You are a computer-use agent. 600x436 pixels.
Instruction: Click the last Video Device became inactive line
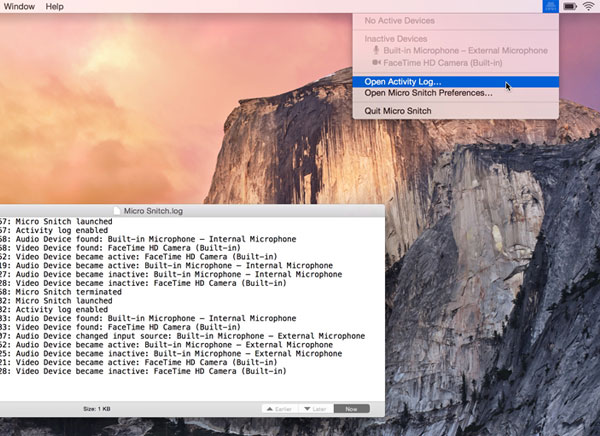point(143,371)
